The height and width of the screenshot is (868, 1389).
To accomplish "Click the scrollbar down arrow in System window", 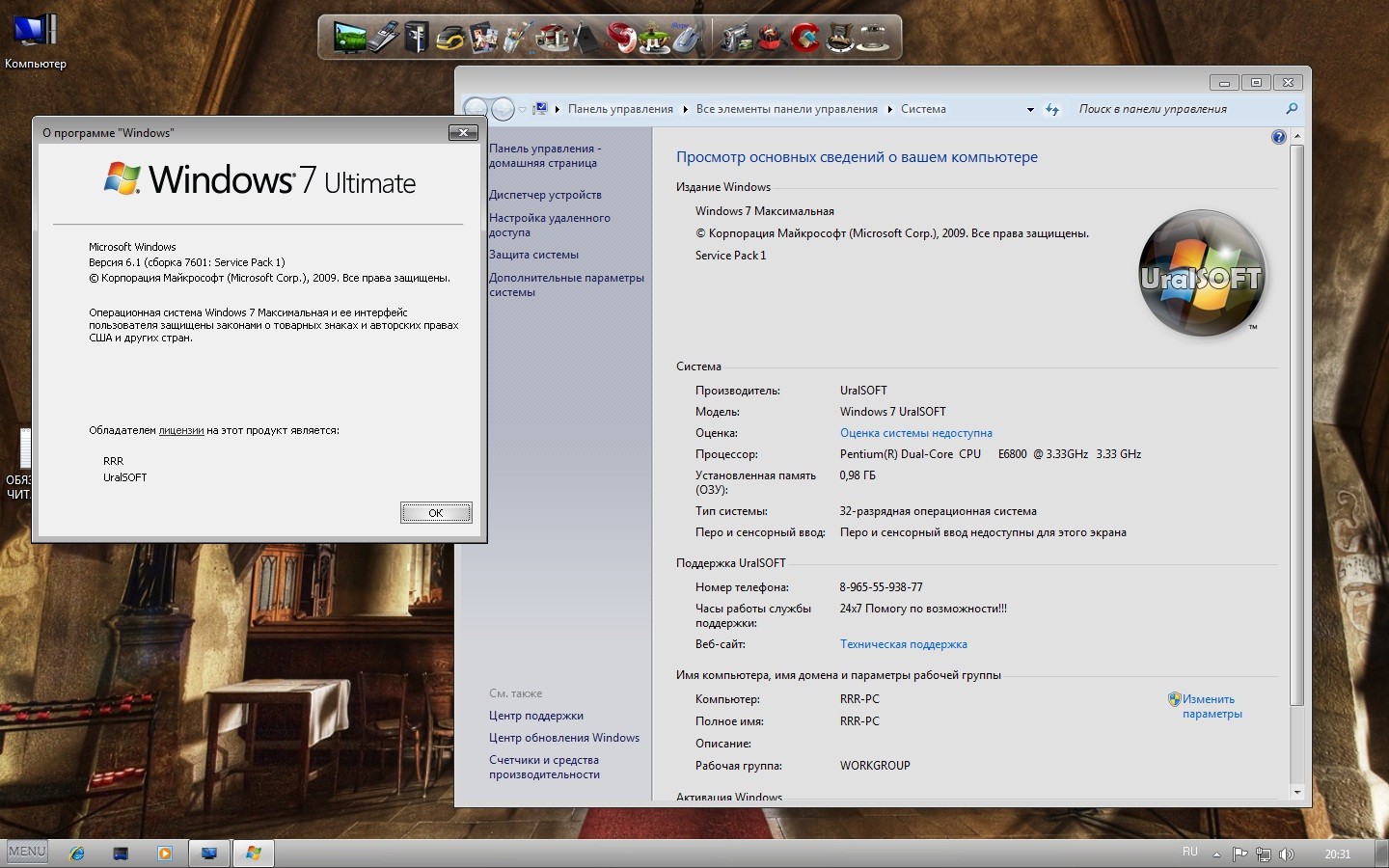I will pos(1296,792).
